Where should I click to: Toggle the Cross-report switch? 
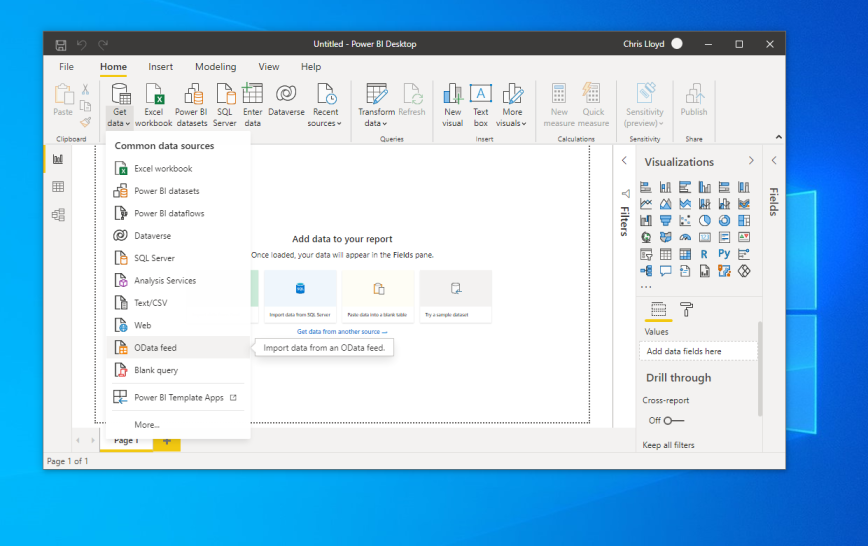coord(674,421)
